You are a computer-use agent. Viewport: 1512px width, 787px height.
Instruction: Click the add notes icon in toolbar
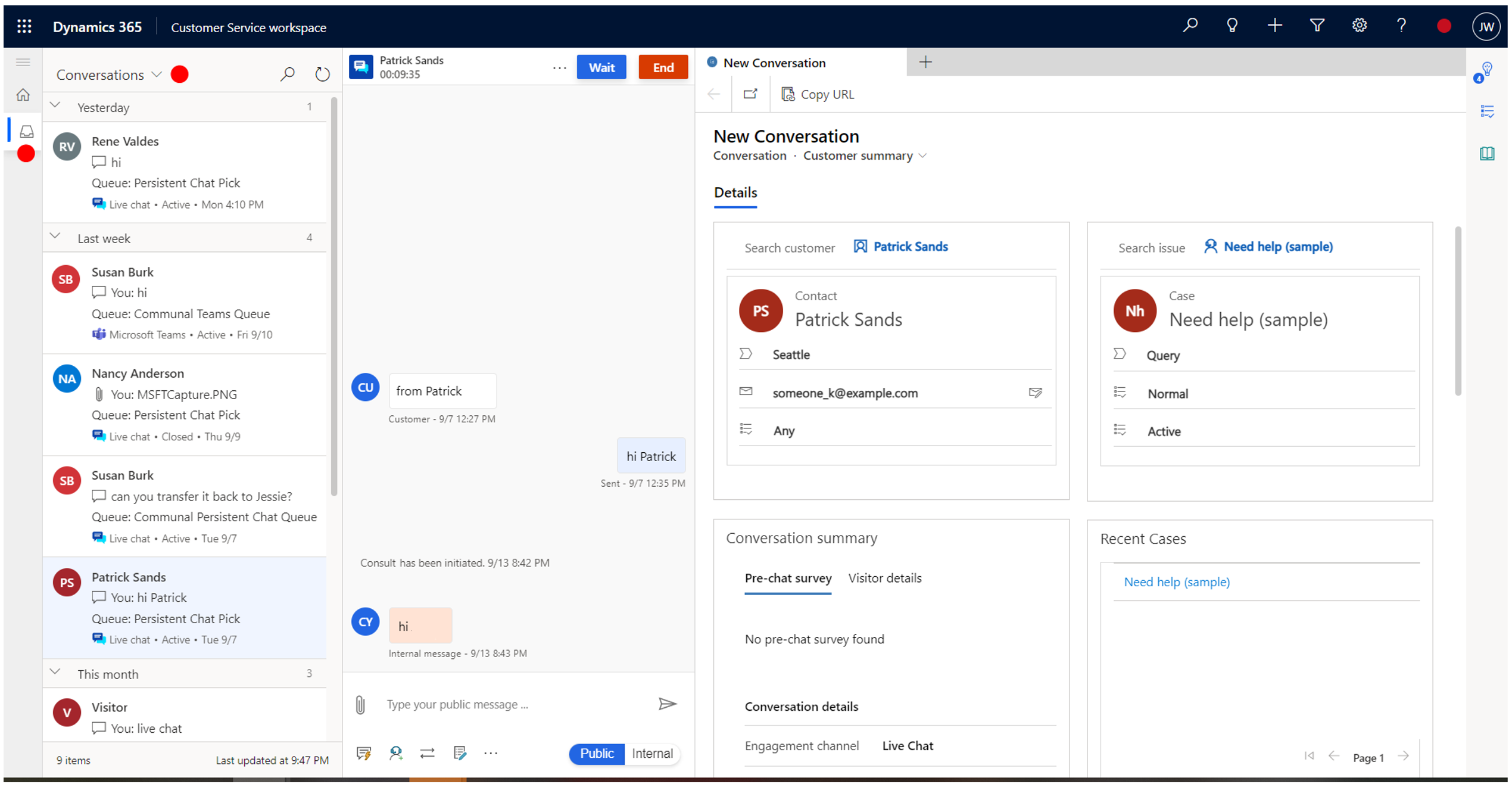pyautogui.click(x=460, y=753)
